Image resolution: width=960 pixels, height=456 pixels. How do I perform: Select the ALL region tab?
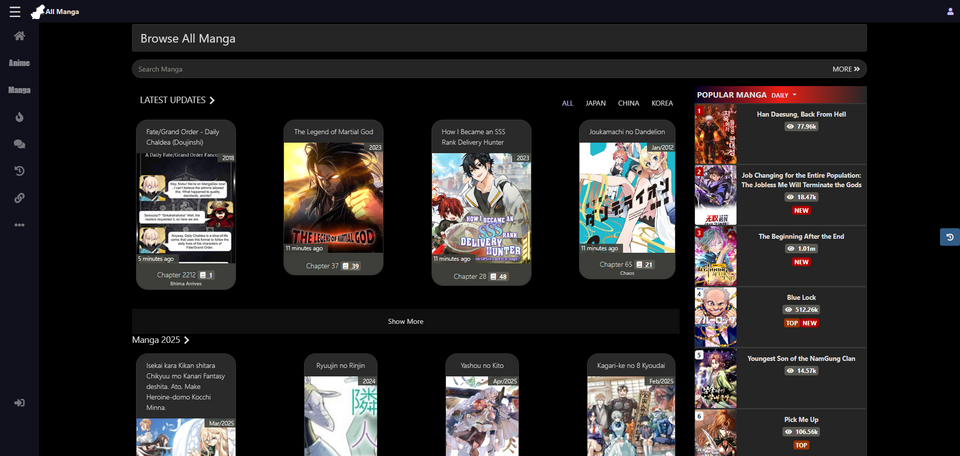568,103
